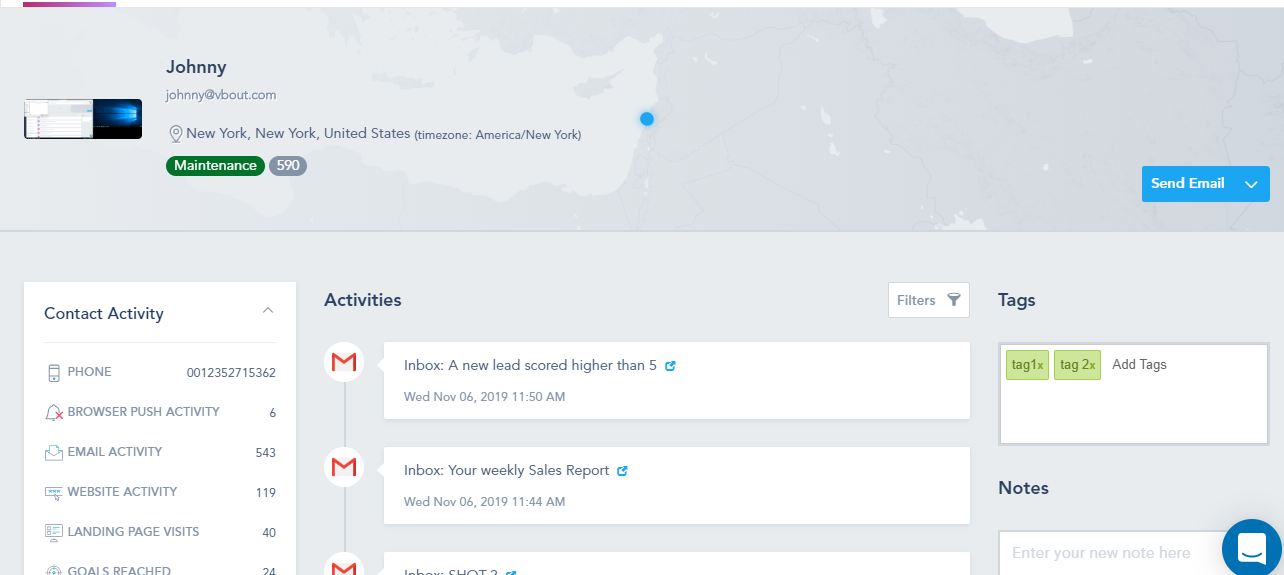1284x575 pixels.
Task: Click the funnel filter icon
Action: [954, 300]
